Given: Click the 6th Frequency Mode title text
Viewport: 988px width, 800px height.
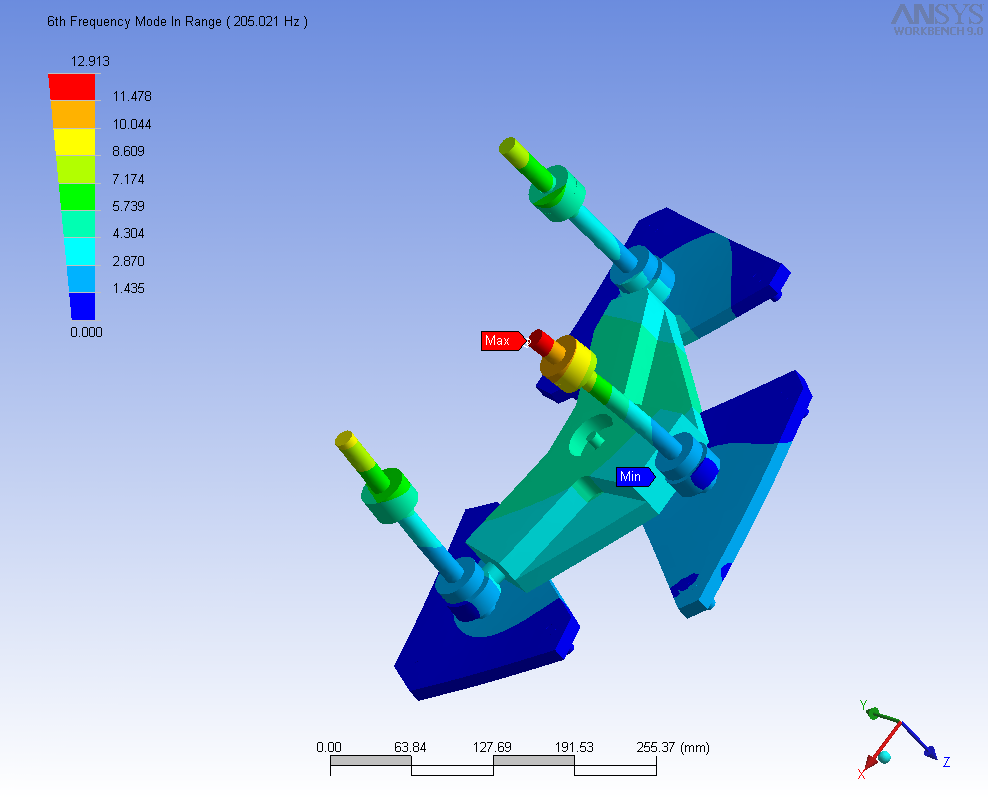Looking at the screenshot, I should click(x=177, y=21).
